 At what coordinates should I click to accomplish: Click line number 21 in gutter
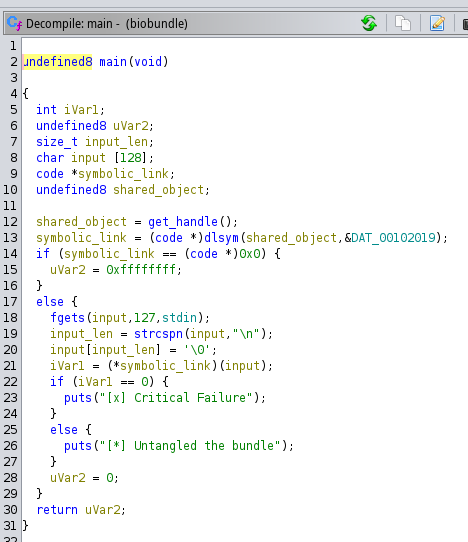pyautogui.click(x=10, y=366)
